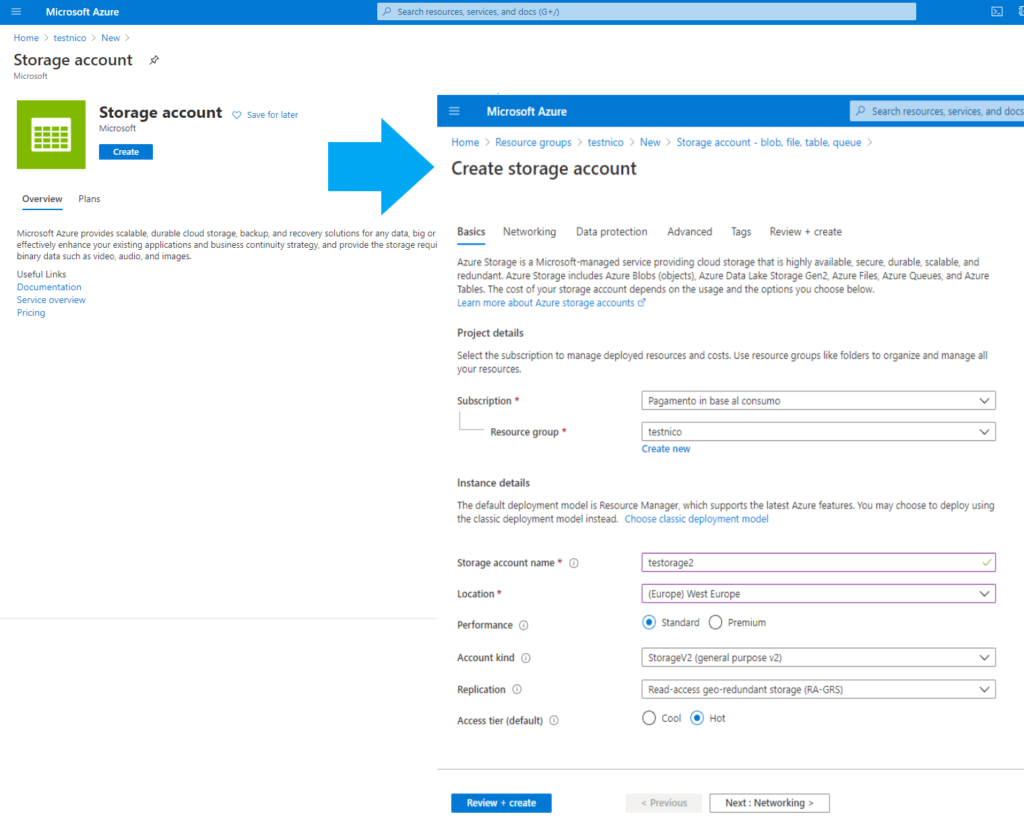Viewport: 1024px width, 837px height.
Task: Click New breadcrumb in Create storage account page
Action: [650, 142]
